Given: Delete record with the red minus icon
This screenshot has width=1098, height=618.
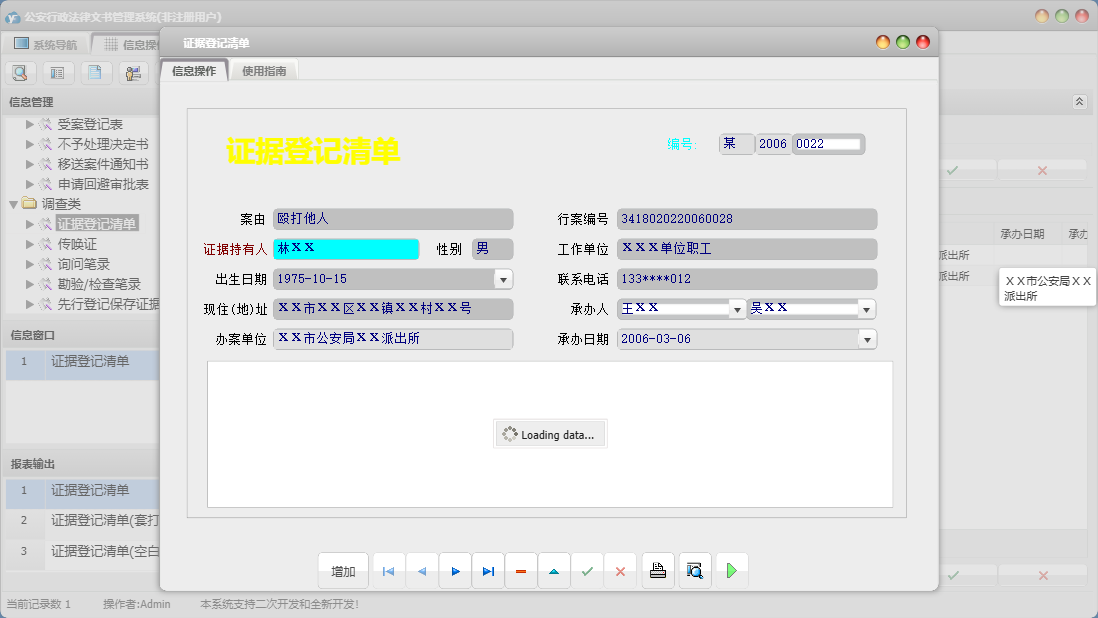Looking at the screenshot, I should click(x=521, y=571).
